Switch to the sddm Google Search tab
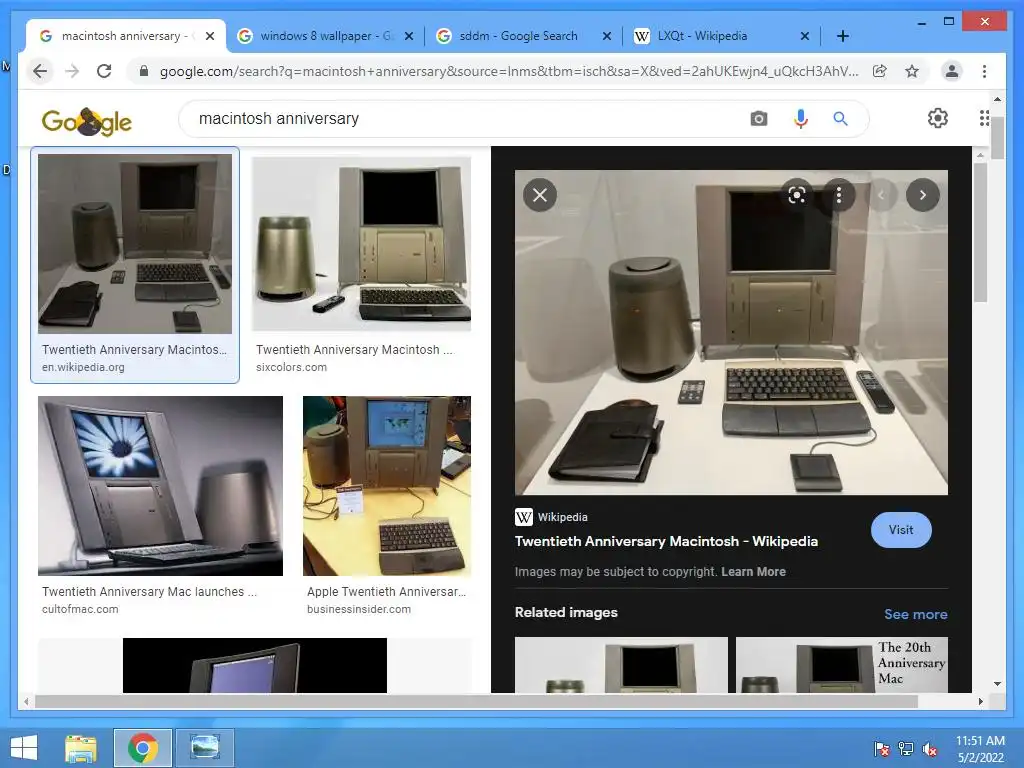The image size is (1024, 768). tap(519, 36)
